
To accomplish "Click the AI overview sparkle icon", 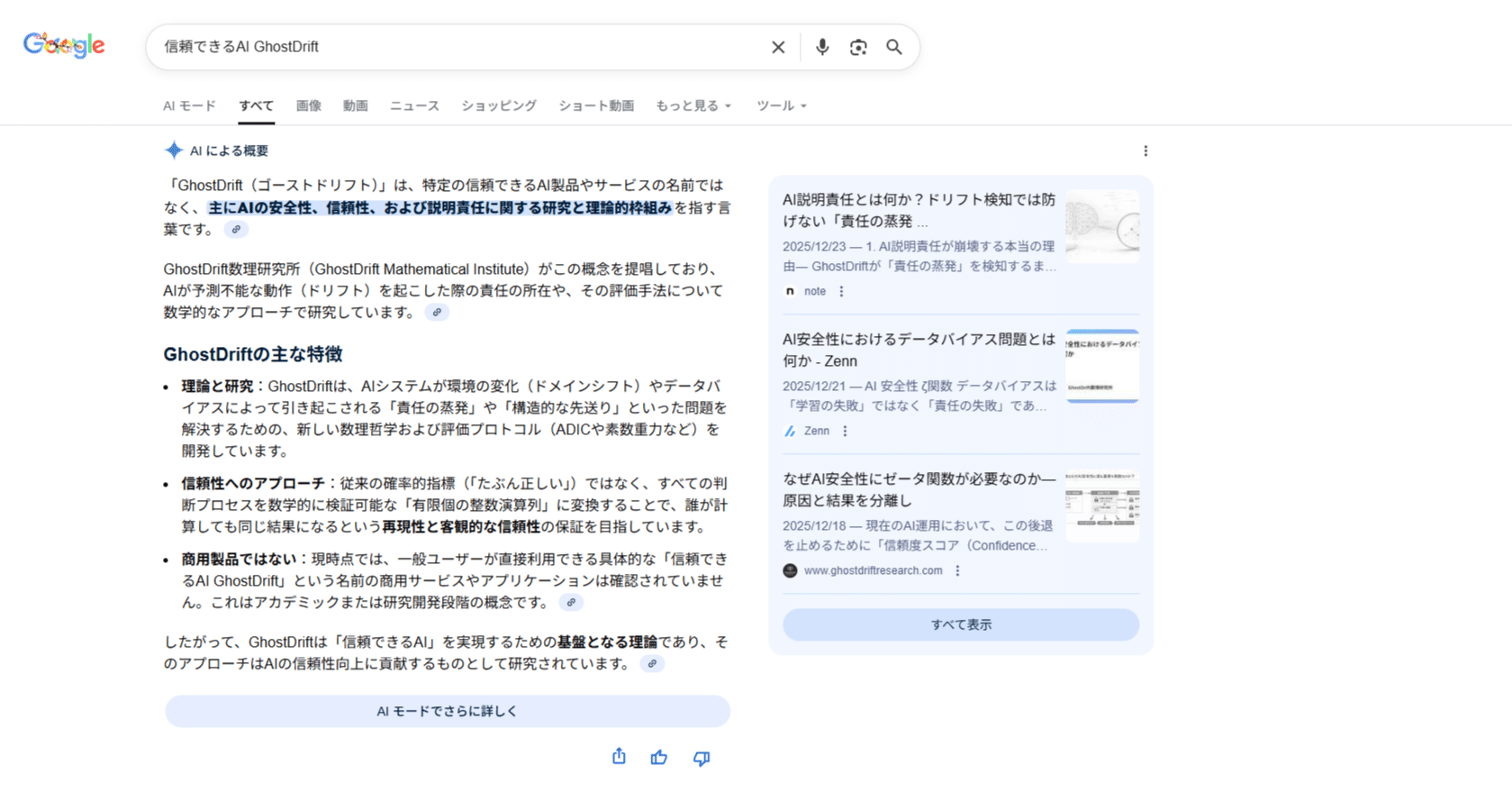I will click(x=174, y=150).
